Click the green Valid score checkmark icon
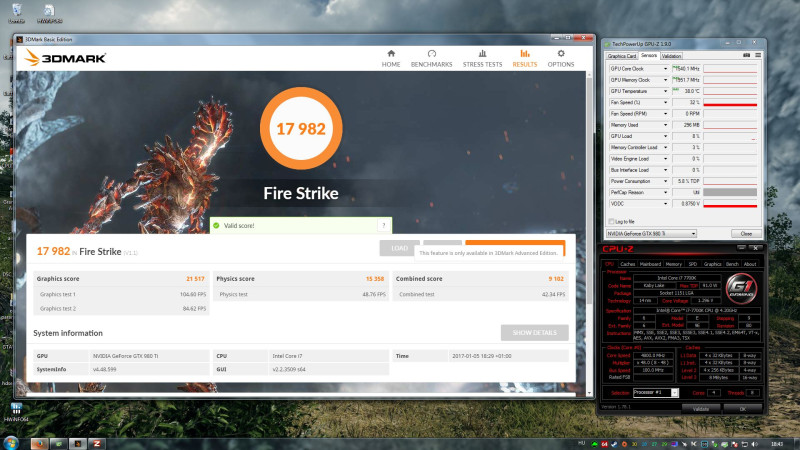 (x=216, y=226)
